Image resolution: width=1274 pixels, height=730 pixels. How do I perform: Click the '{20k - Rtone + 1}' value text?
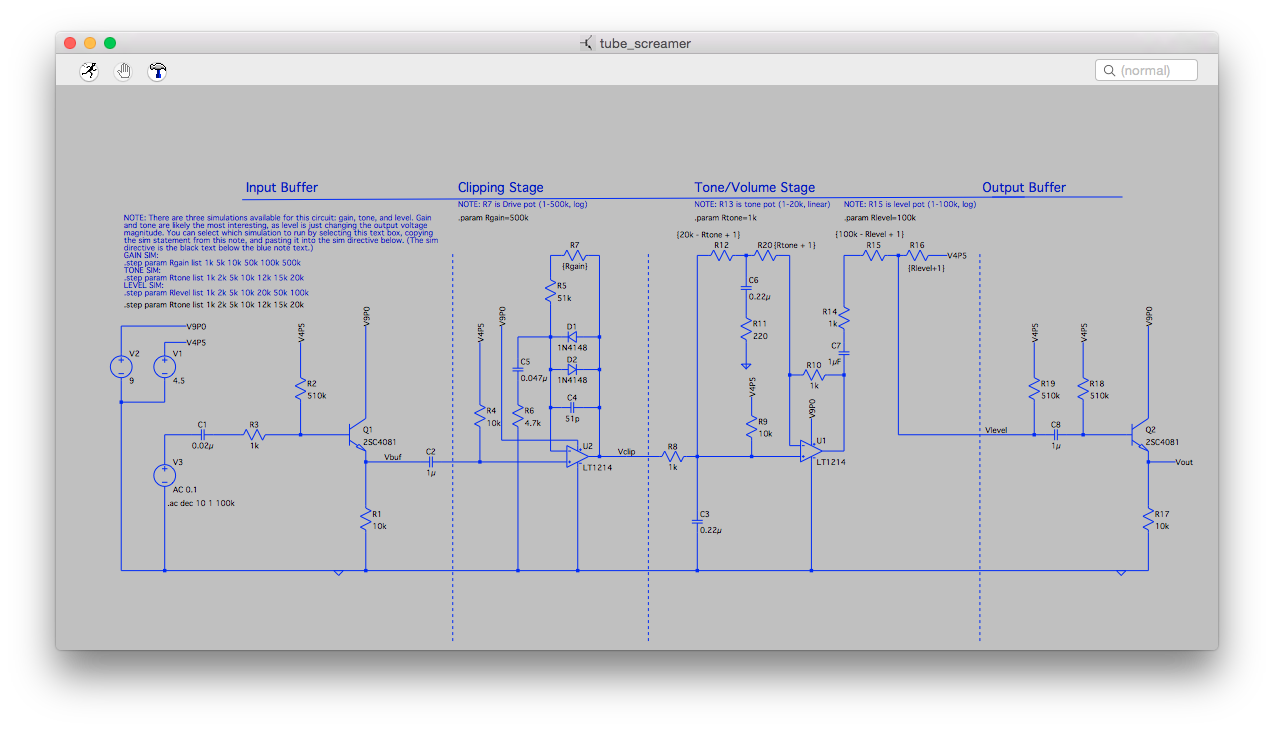click(x=708, y=234)
